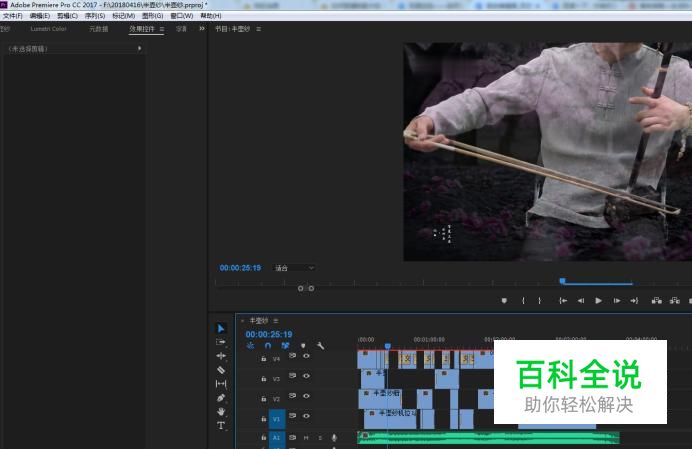Toggle track lock on A1

[x=263, y=438]
